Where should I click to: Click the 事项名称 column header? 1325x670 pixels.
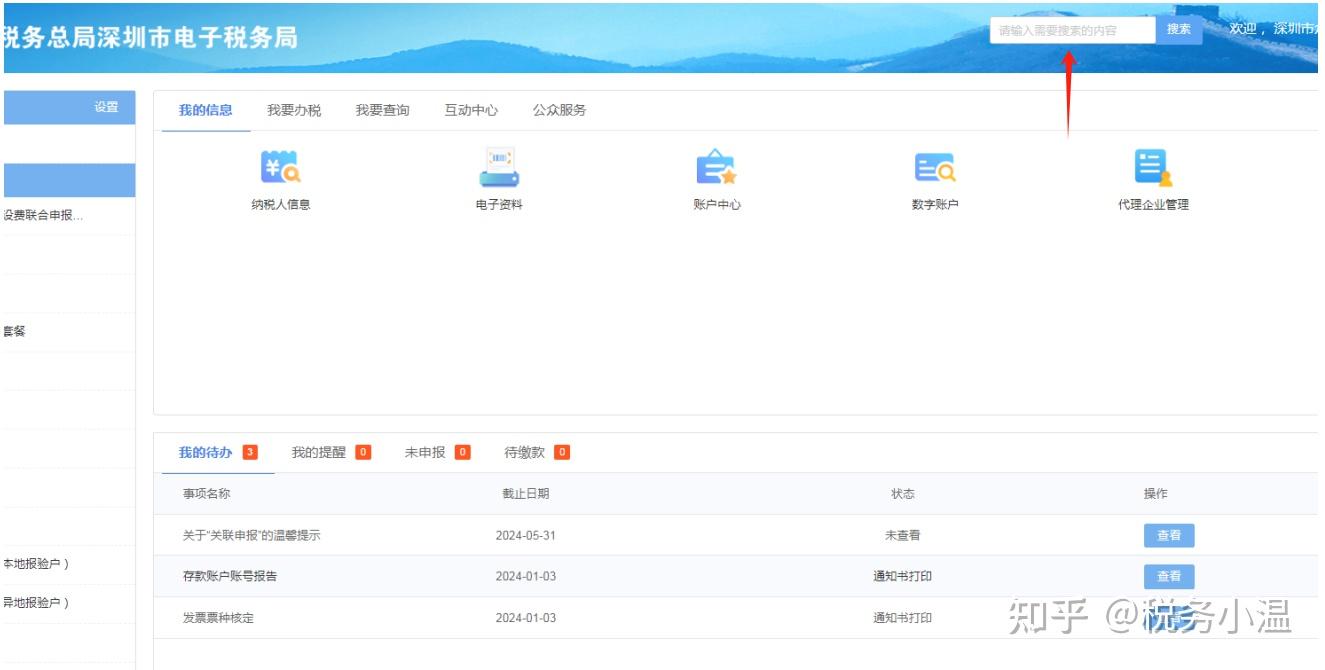pos(206,494)
